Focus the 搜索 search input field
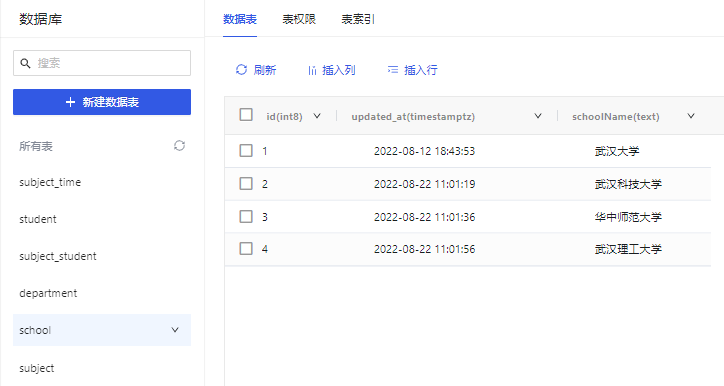 (x=102, y=63)
